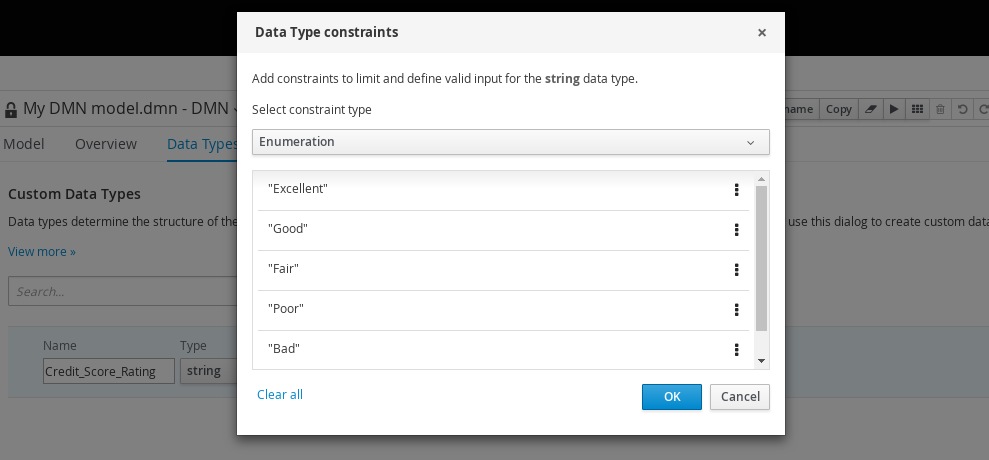The height and width of the screenshot is (460, 989).
Task: Open kebab menu for "Bad" row
Action: 736,350
